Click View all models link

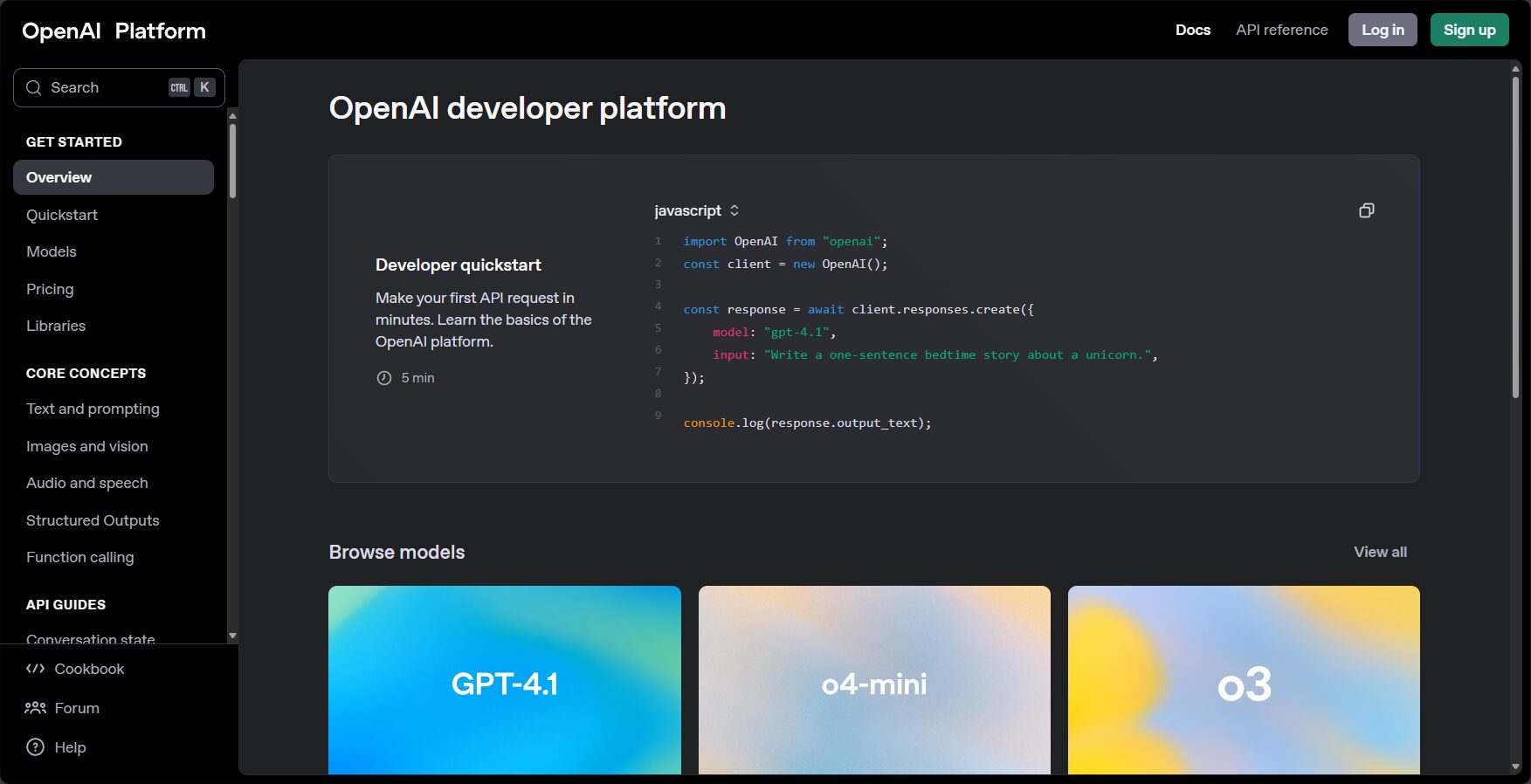coord(1380,552)
